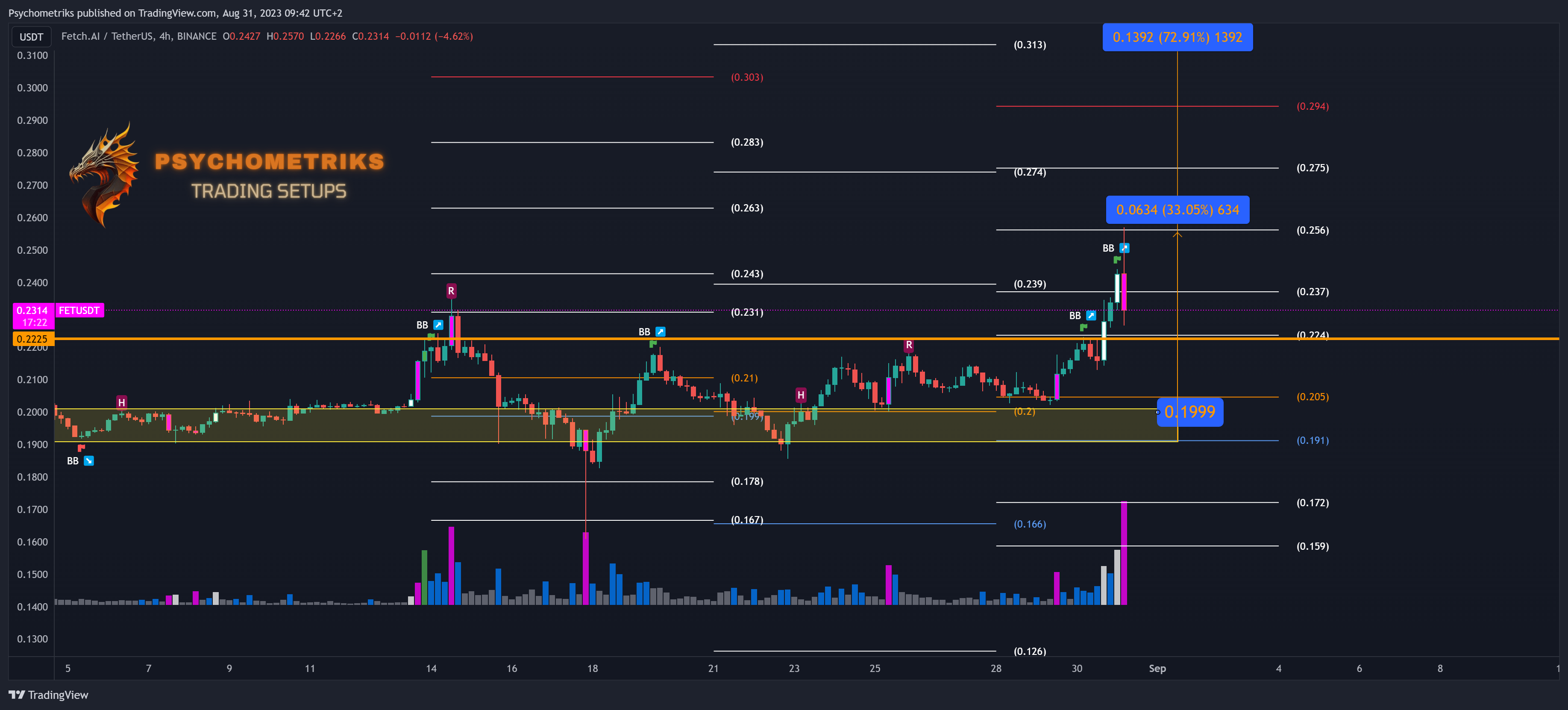Select the (0.237) level label
Viewport: 1568px width, 710px height.
[x=1313, y=292]
